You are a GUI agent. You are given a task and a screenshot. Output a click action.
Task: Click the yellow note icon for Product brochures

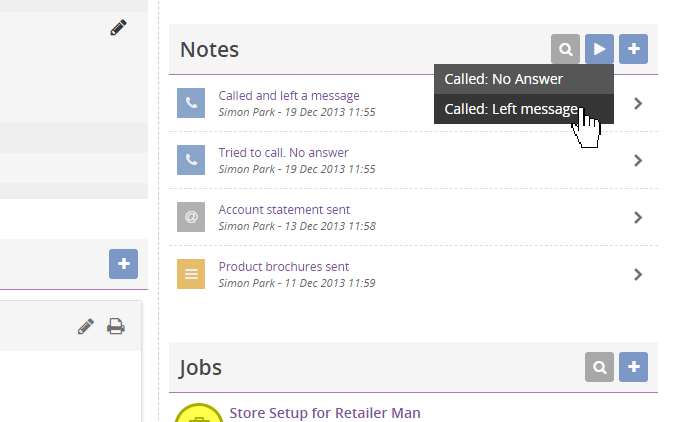[x=191, y=274]
